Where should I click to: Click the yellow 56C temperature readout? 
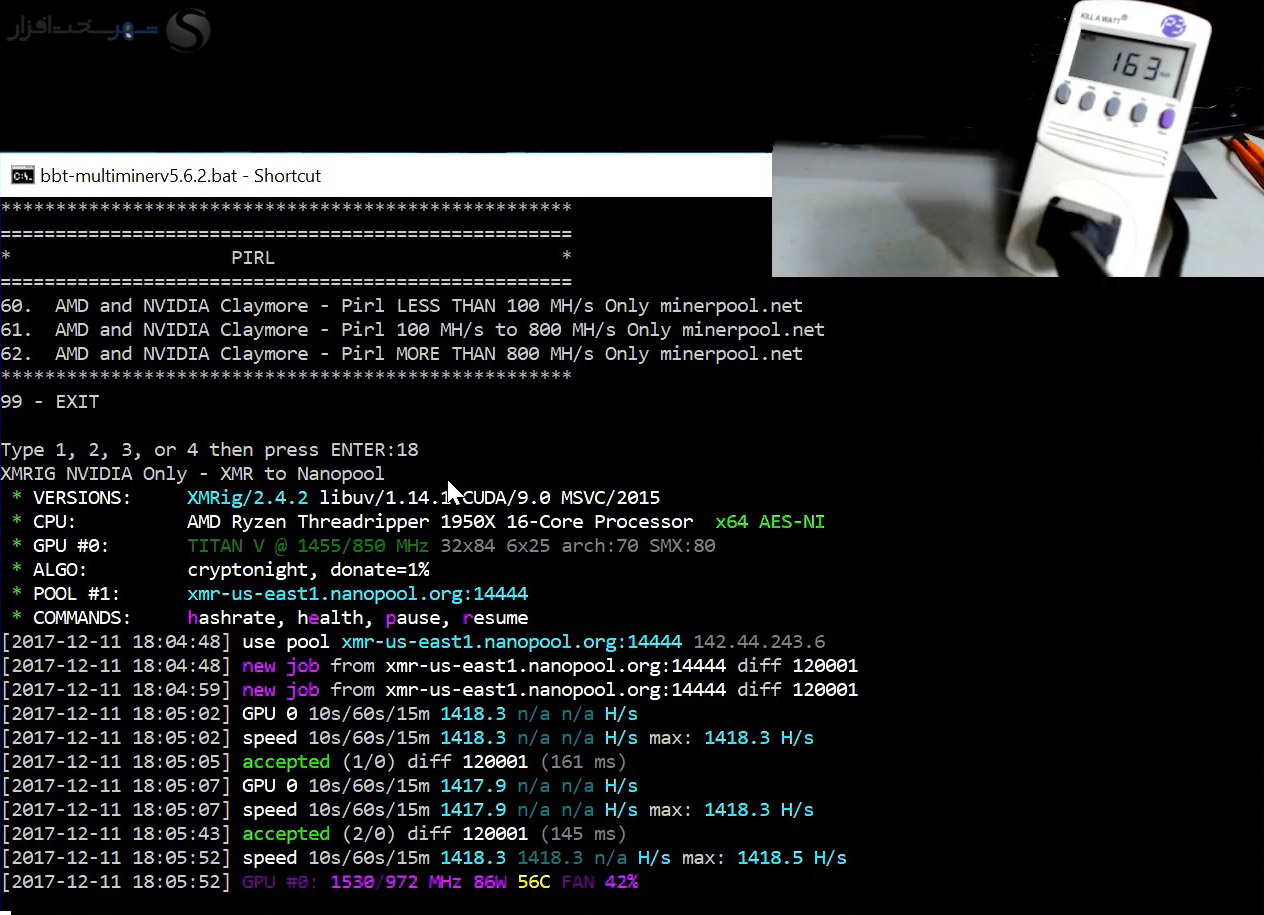(533, 882)
